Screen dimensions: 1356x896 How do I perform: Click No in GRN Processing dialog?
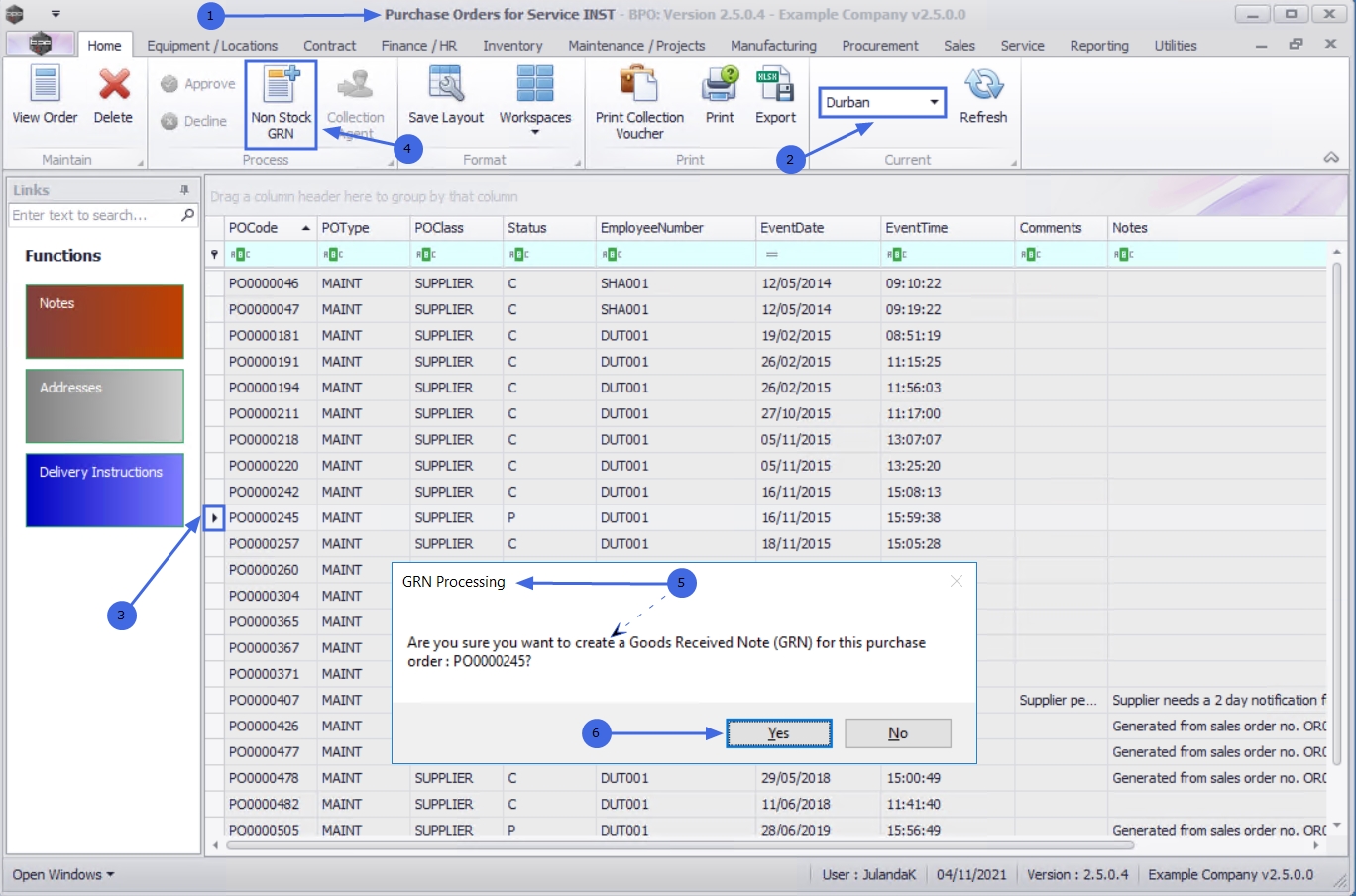897,733
